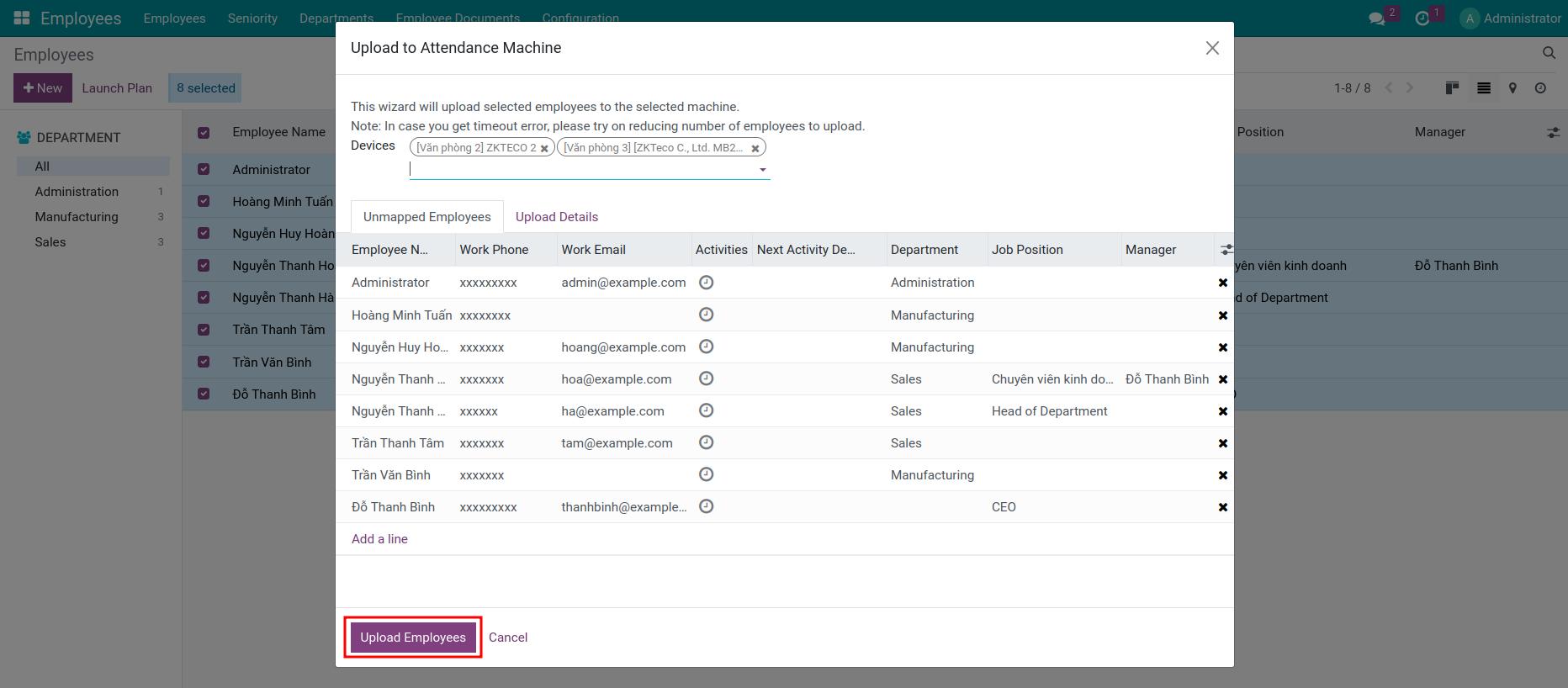Viewport: 1568px width, 688px height.
Task: Toggle the select-all employees header checkbox
Action: [204, 132]
